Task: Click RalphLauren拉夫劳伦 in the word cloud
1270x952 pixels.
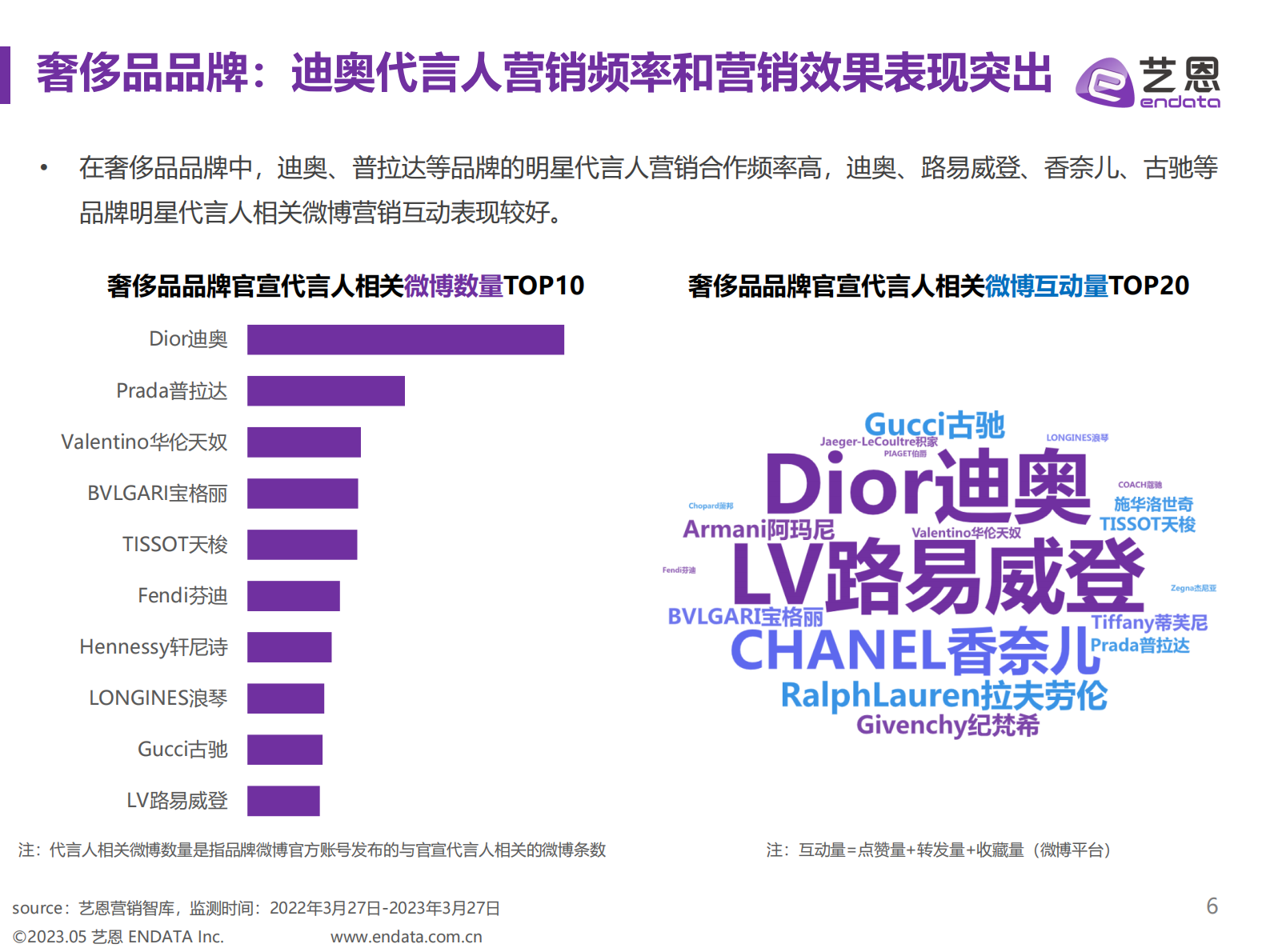Action: pos(944,695)
